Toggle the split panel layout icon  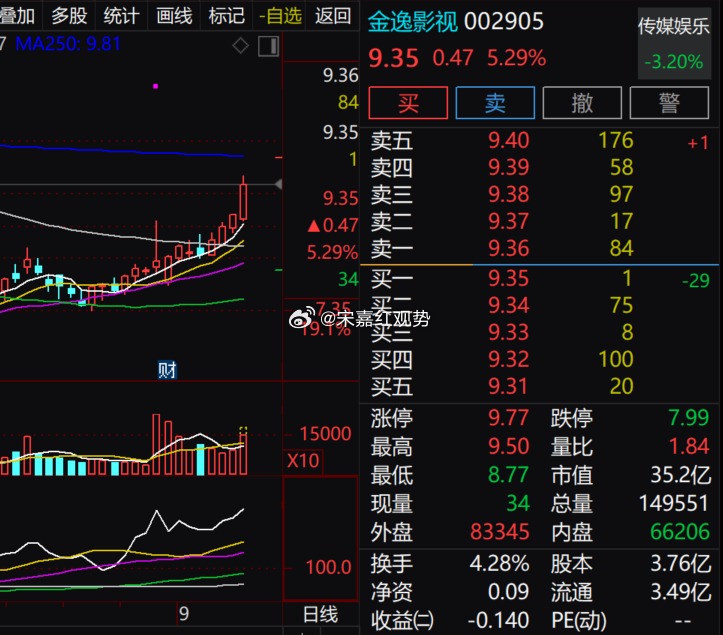pos(268,47)
